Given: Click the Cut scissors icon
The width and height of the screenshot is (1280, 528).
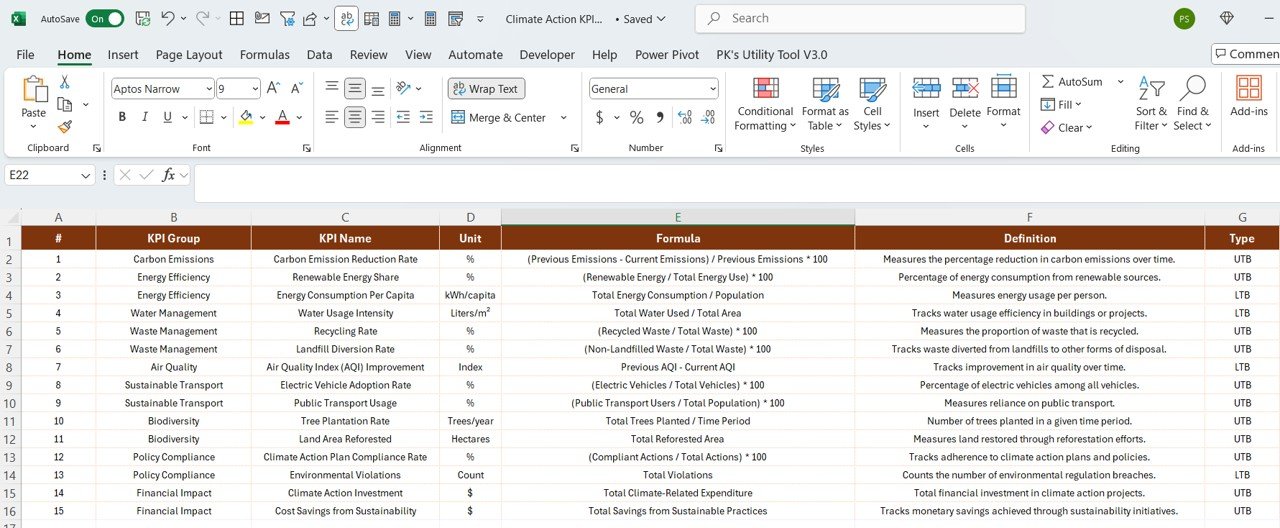Looking at the screenshot, I should [x=65, y=82].
